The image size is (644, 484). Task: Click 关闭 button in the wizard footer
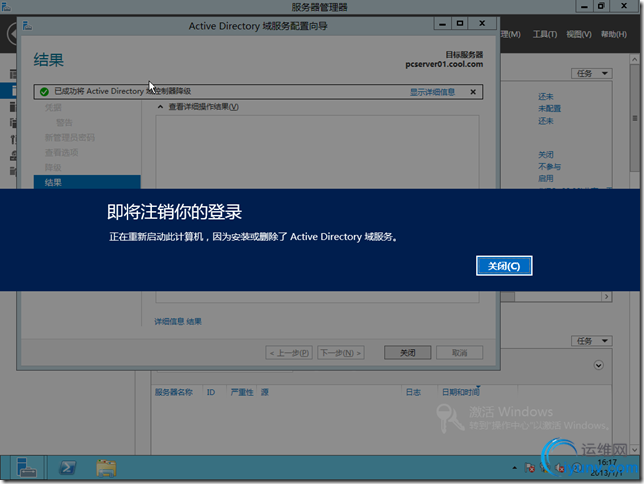(407, 353)
